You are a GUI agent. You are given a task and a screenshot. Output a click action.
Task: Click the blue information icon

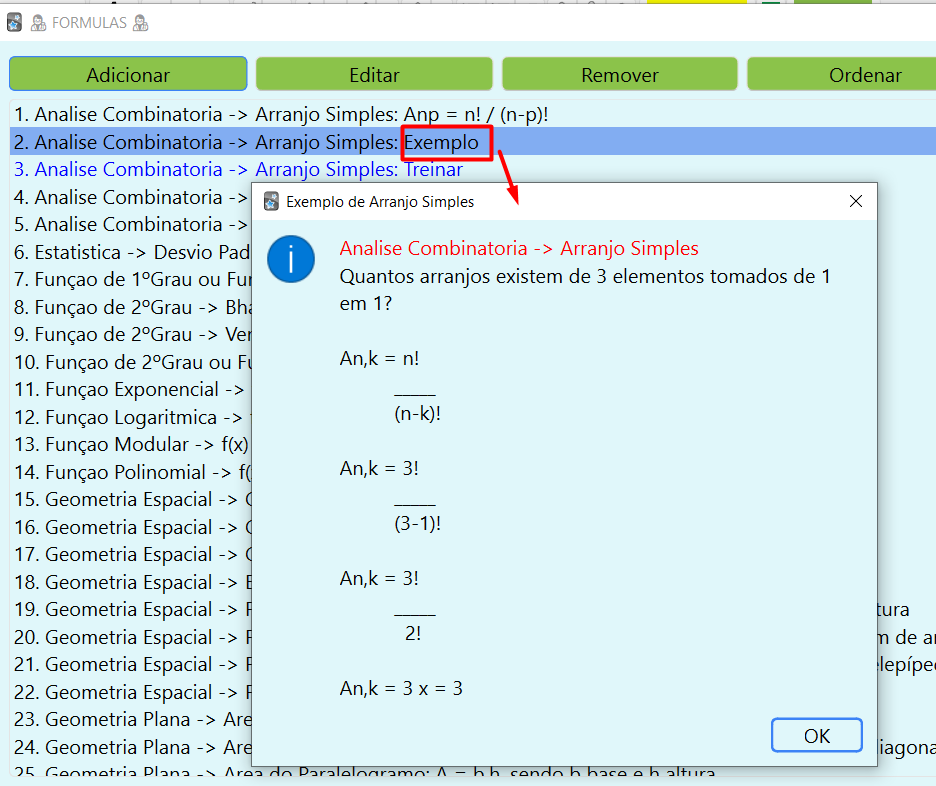coord(291,259)
